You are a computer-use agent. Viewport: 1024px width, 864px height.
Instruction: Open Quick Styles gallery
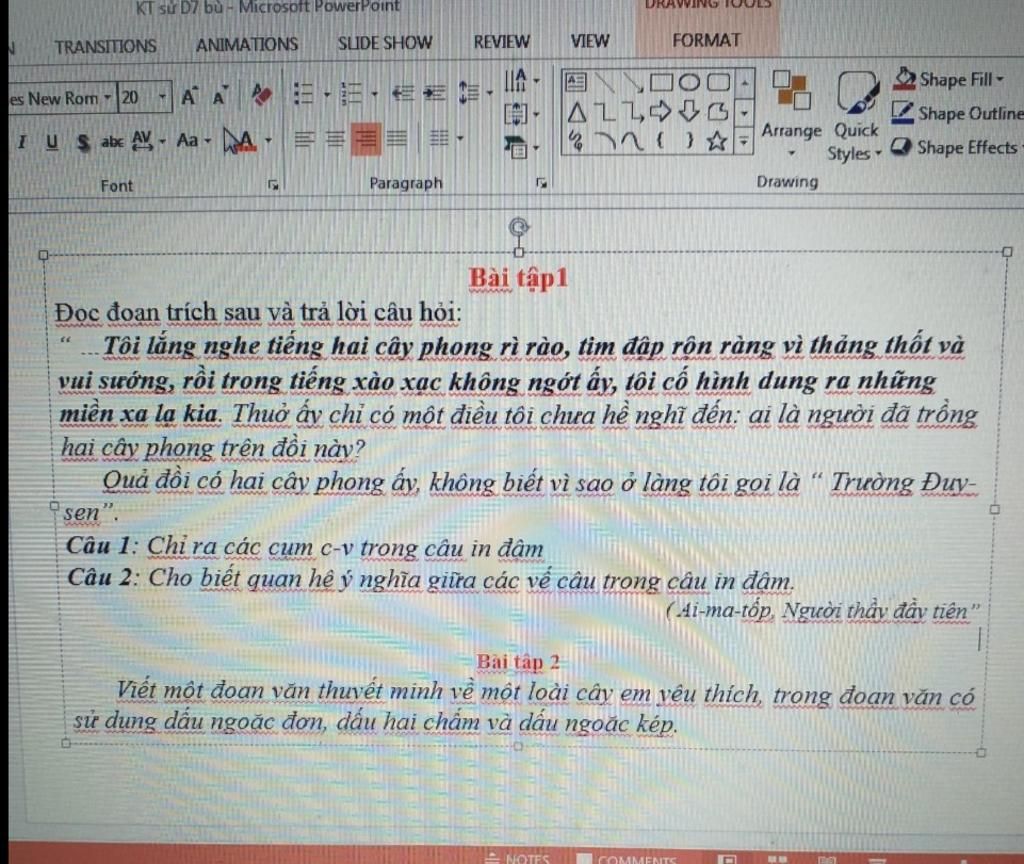[856, 116]
